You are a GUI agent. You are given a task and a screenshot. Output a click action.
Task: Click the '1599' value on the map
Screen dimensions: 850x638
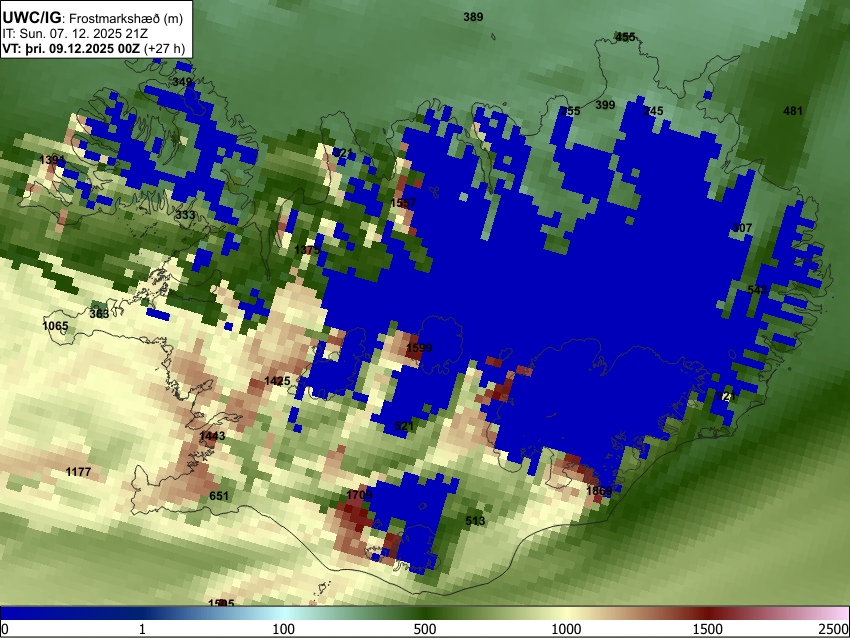pos(419,348)
